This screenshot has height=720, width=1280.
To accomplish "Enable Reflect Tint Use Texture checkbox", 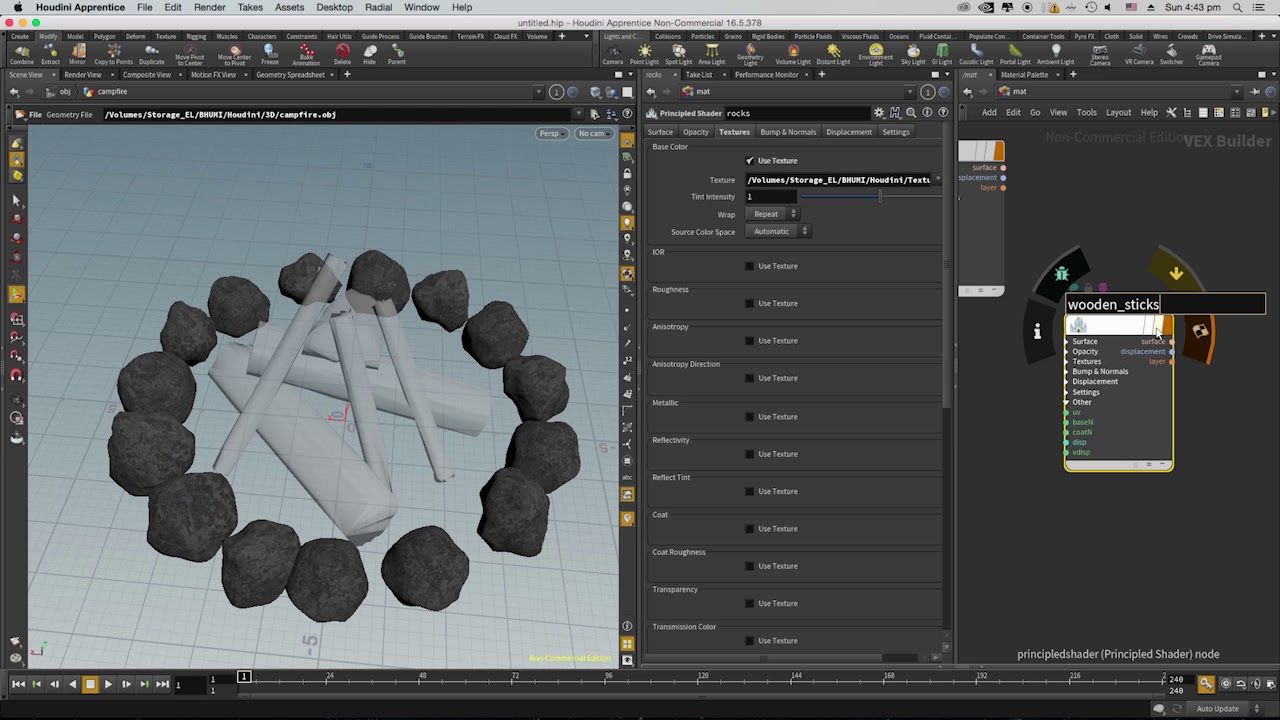I will (x=750, y=491).
